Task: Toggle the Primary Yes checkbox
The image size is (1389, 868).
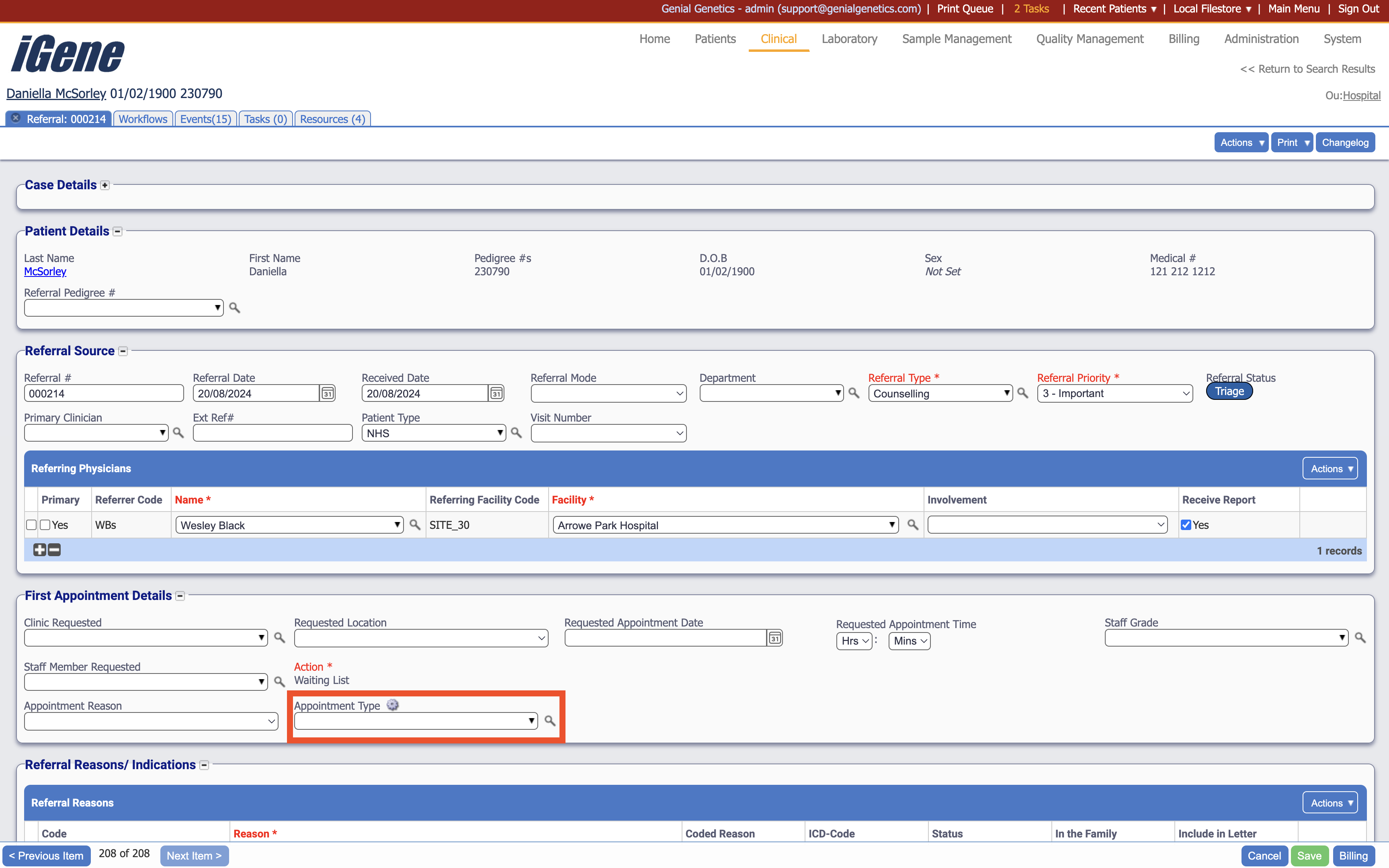Action: pyautogui.click(x=45, y=525)
